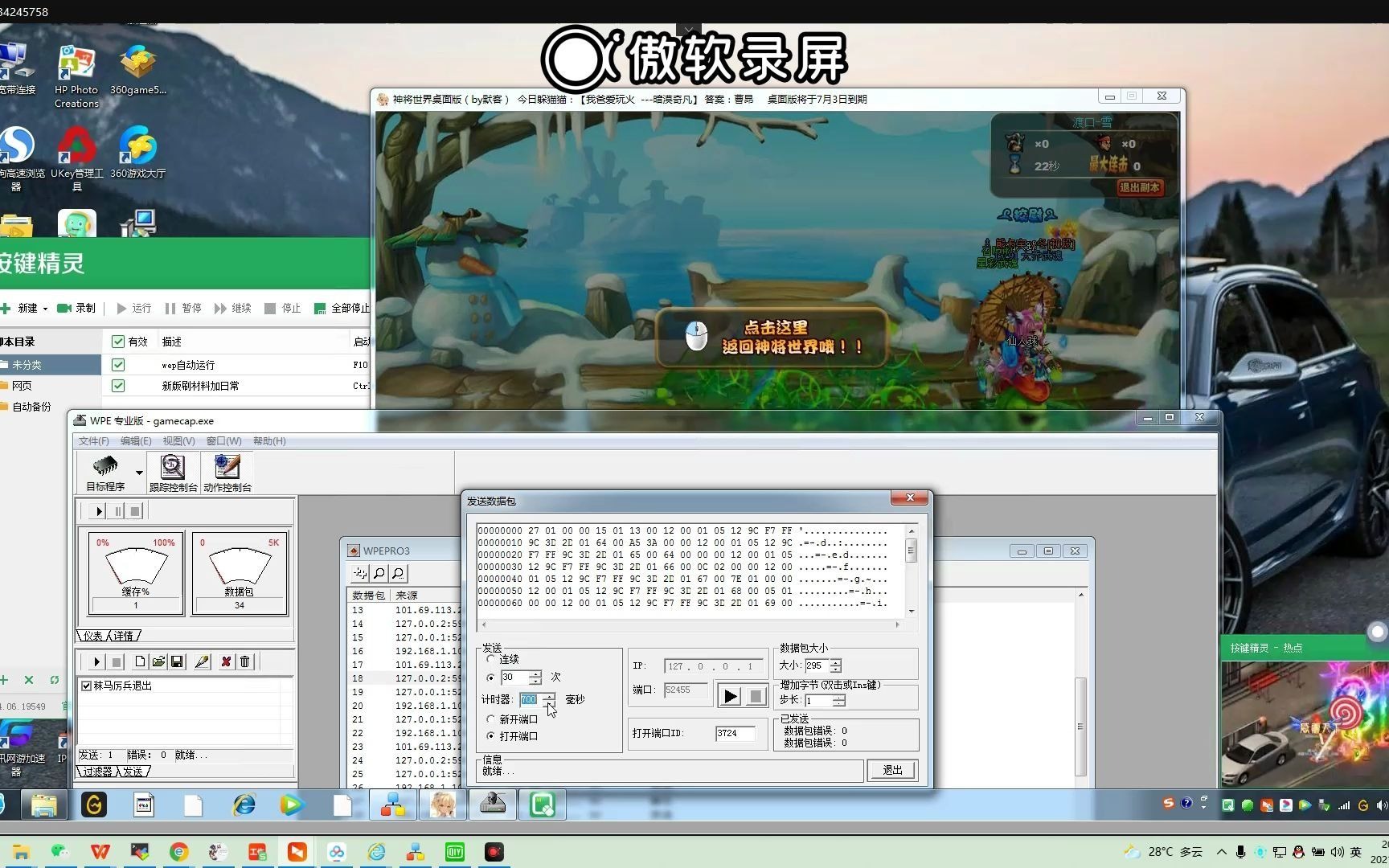1389x868 pixels.
Task: Click the first magnifier icon in WPEPRO3
Action: tap(379, 573)
